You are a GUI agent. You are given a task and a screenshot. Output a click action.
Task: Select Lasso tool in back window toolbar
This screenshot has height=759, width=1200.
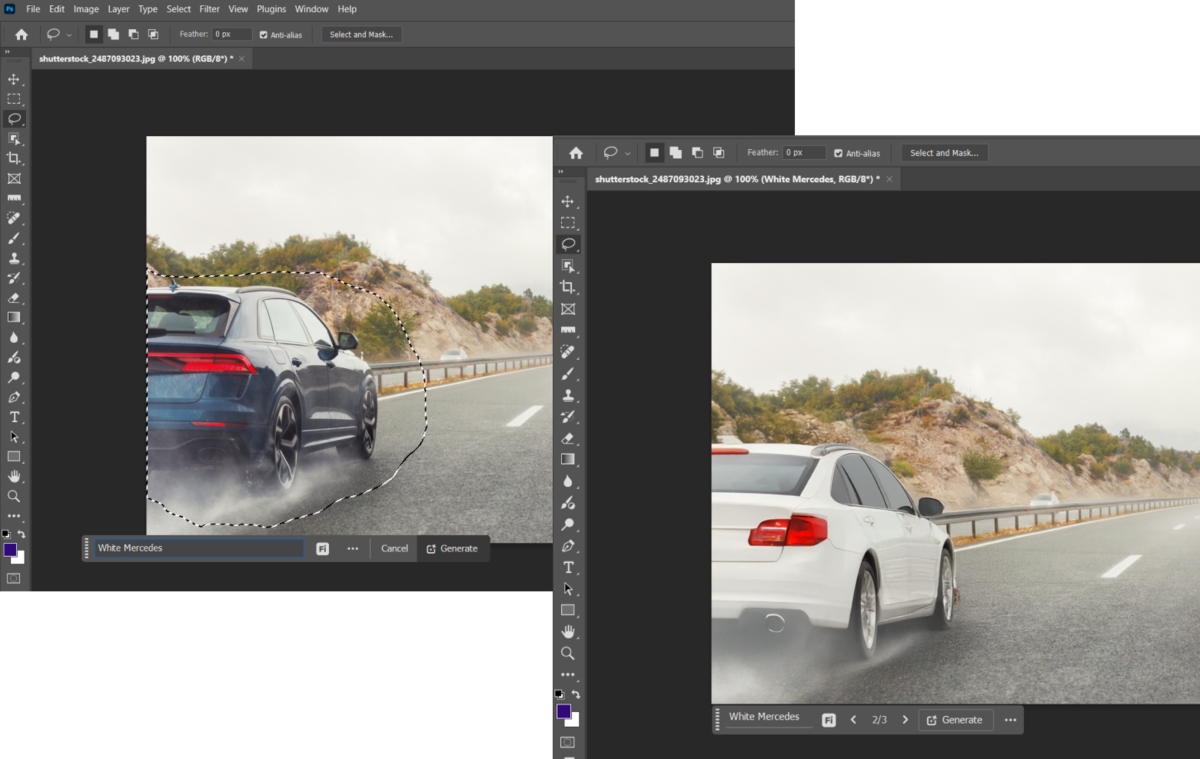click(14, 118)
